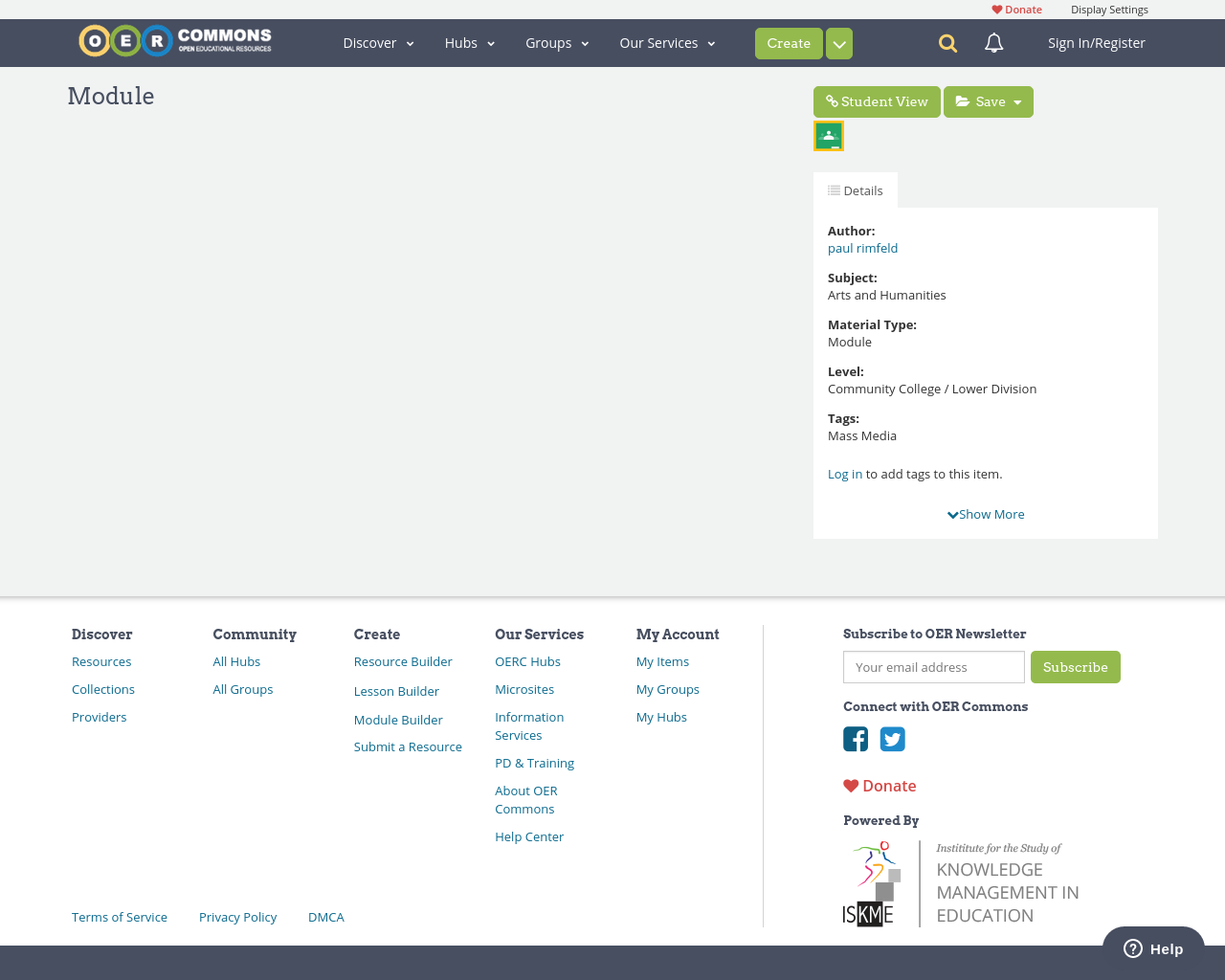Go to My Items
This screenshot has height=980, width=1225.
(x=662, y=661)
